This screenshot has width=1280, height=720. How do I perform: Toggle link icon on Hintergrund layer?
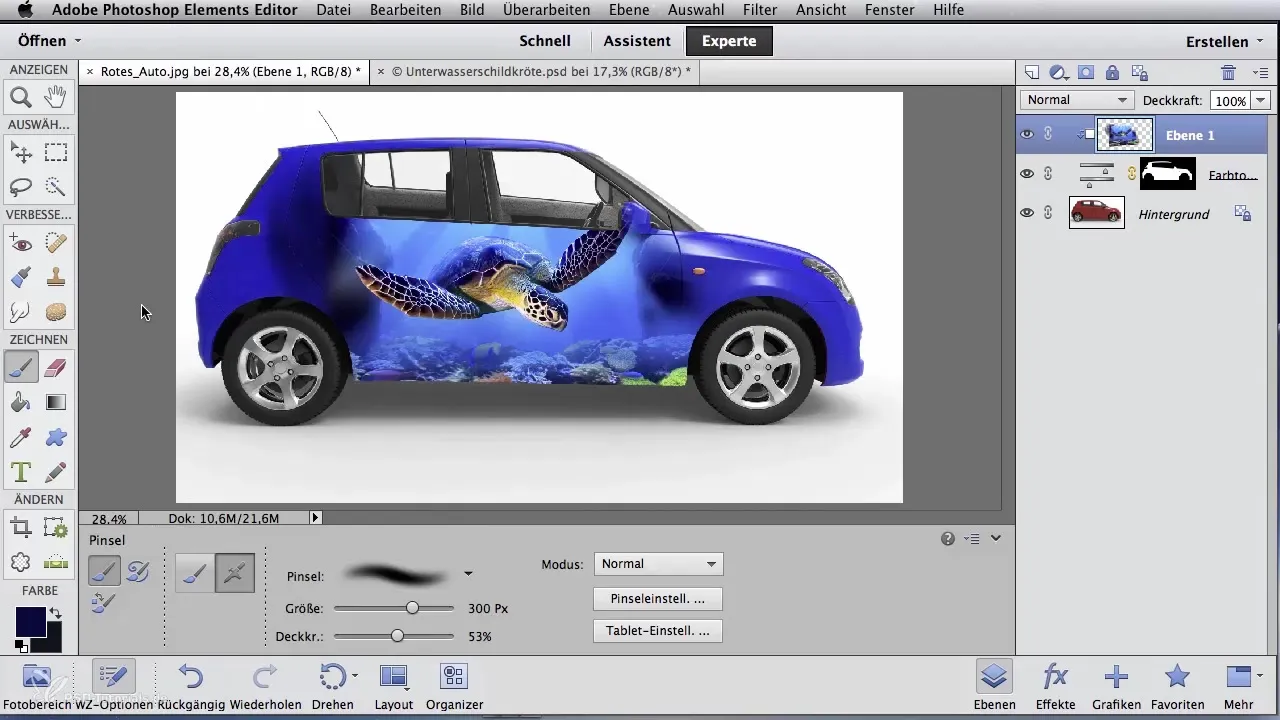click(1048, 212)
